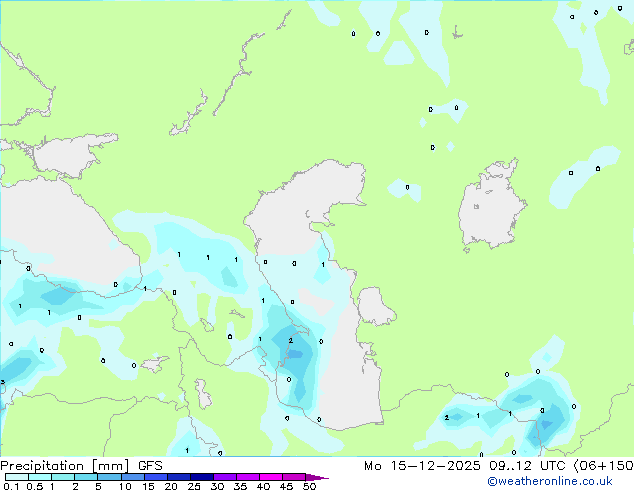Click the legend value "45"
Image resolution: width=634 pixels, height=490 pixels.
[286, 486]
